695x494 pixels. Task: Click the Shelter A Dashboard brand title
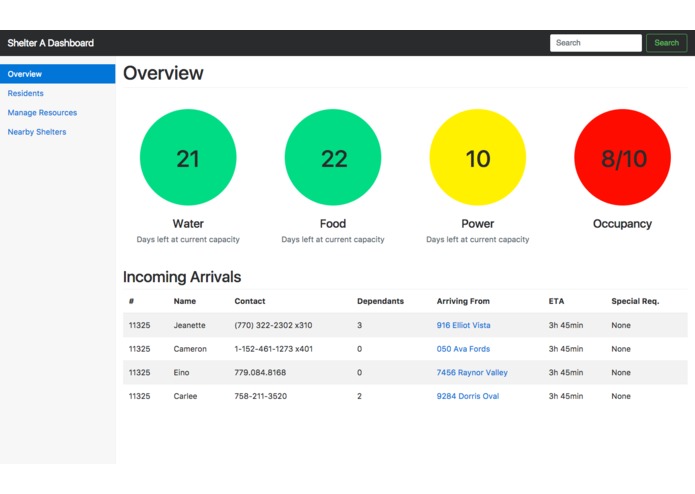tap(51, 43)
